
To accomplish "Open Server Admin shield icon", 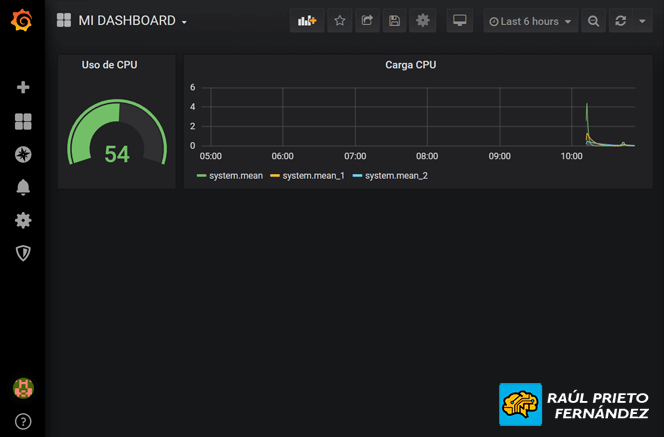I will [x=23, y=253].
